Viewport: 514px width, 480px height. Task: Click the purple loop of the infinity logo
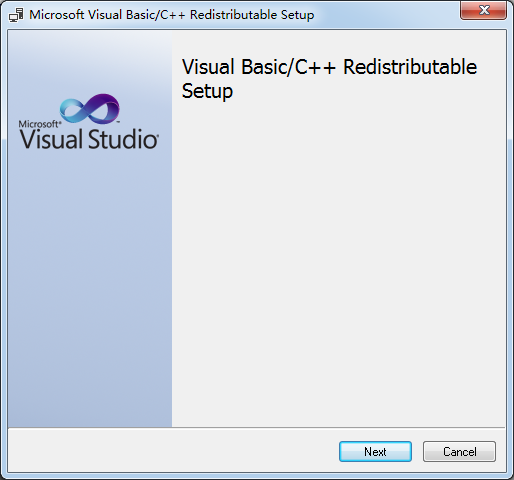tap(105, 107)
